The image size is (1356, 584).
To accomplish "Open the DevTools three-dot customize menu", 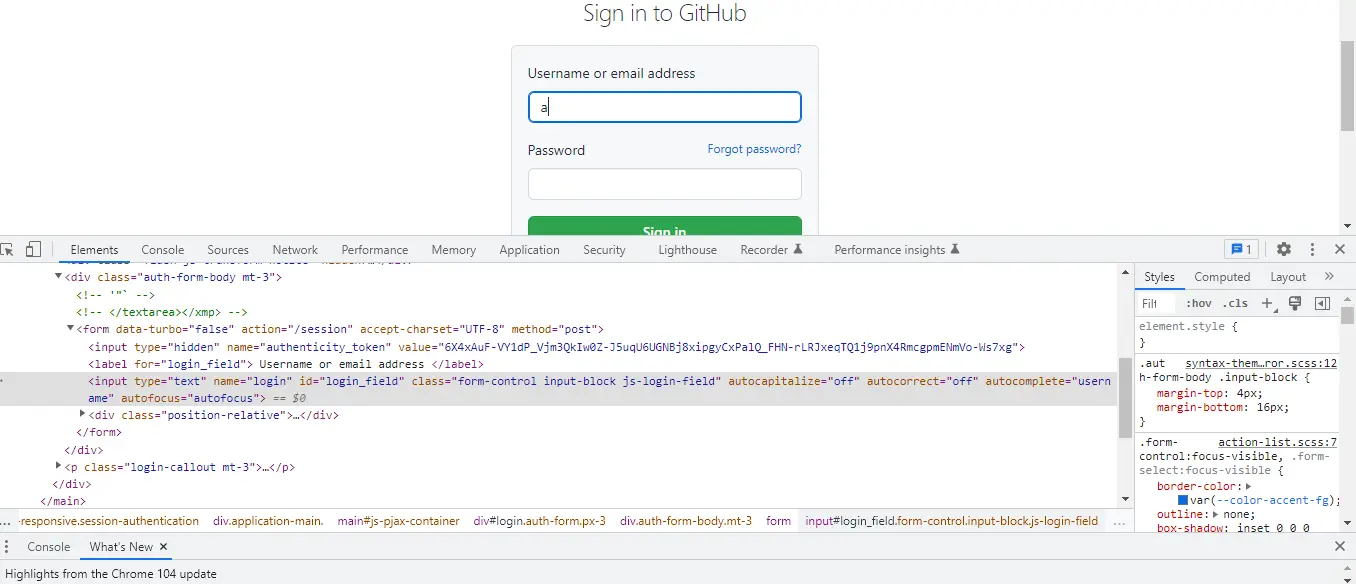I will (1313, 249).
